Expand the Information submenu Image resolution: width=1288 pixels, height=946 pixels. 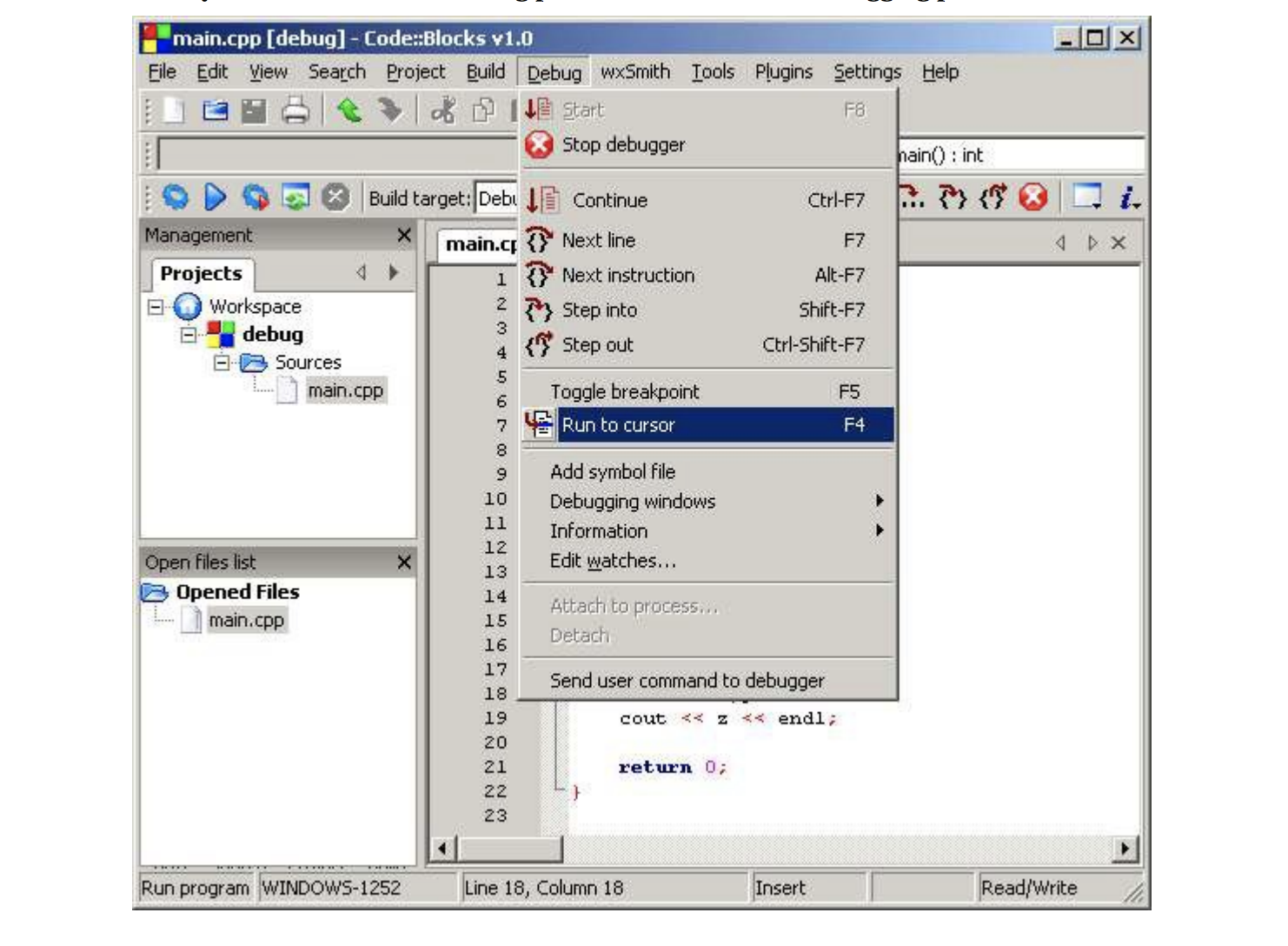[599, 531]
